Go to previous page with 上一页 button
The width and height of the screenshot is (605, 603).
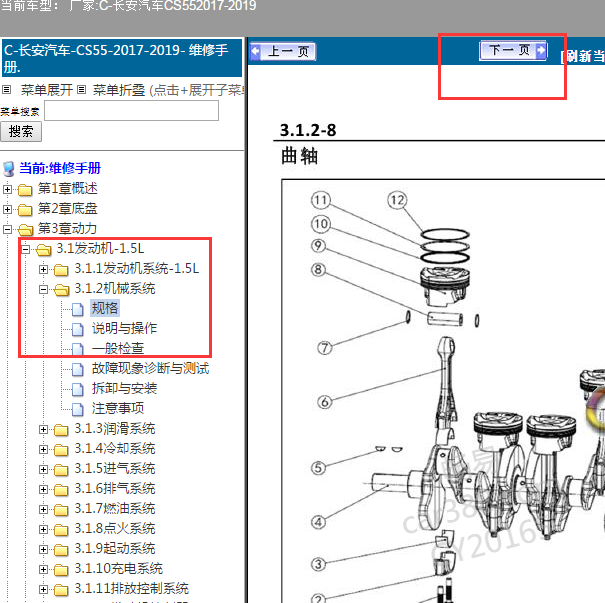(283, 51)
